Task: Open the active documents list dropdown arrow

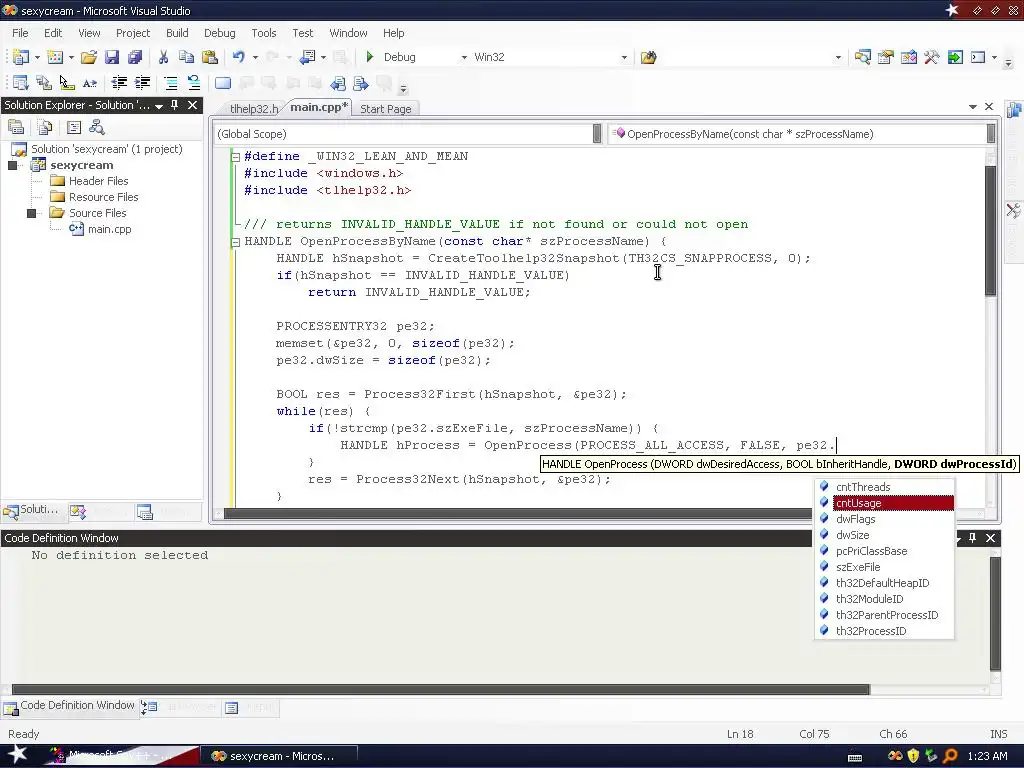Action: coord(972,106)
